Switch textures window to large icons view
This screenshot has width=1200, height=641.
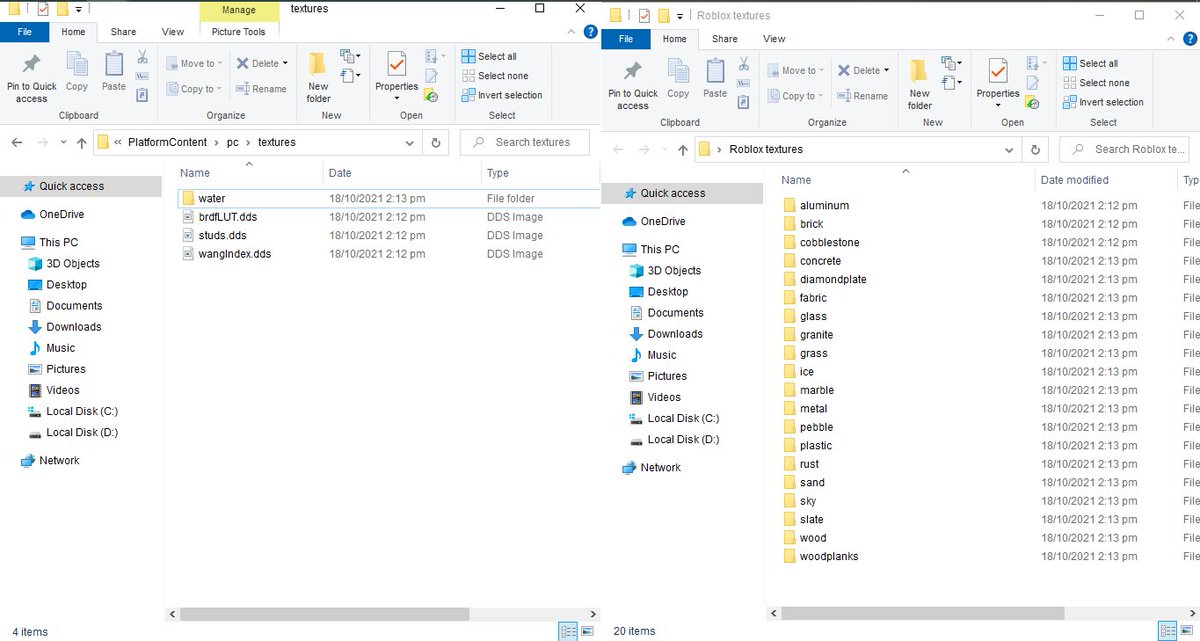pos(587,632)
